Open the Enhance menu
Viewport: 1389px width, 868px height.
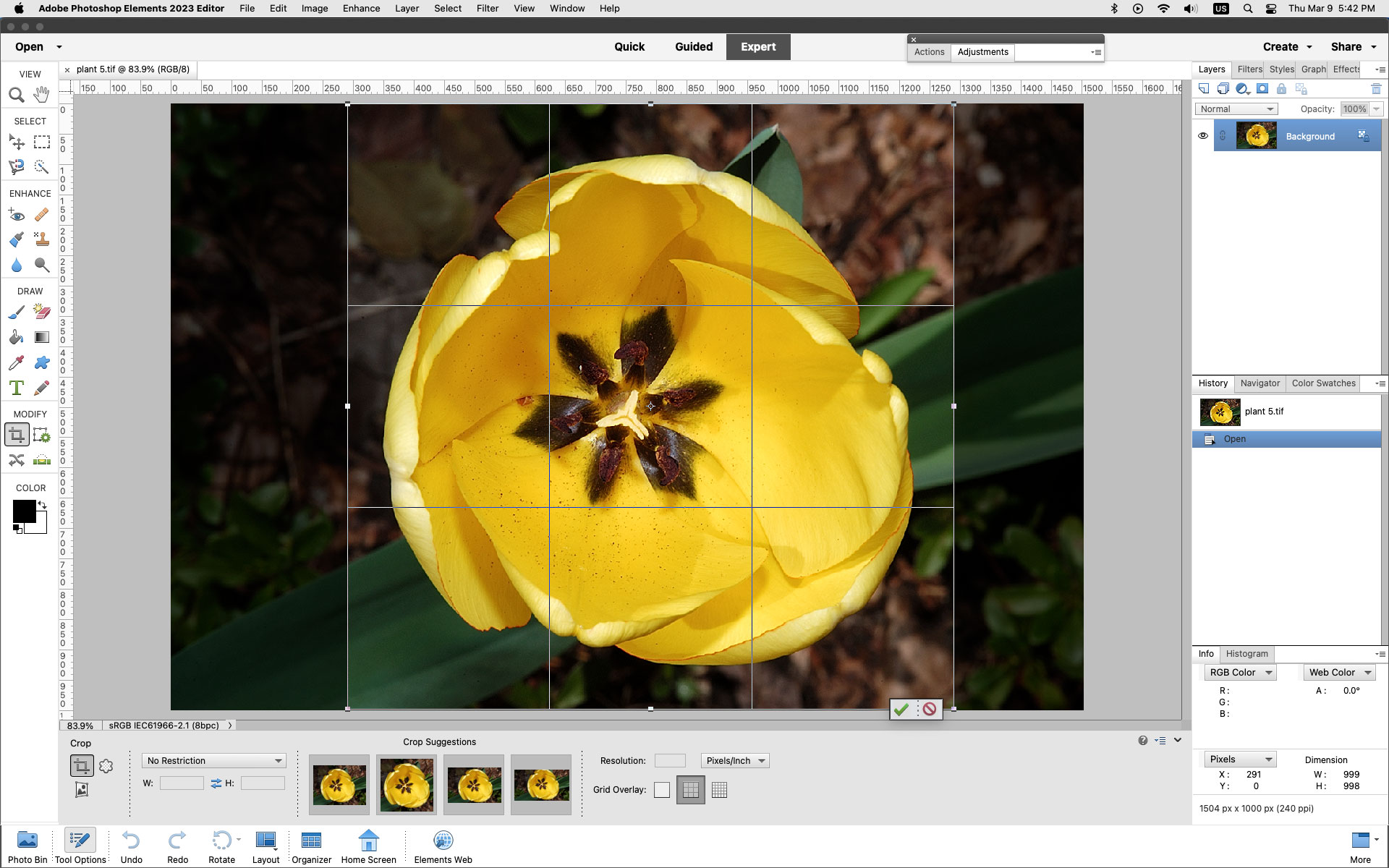click(x=361, y=8)
